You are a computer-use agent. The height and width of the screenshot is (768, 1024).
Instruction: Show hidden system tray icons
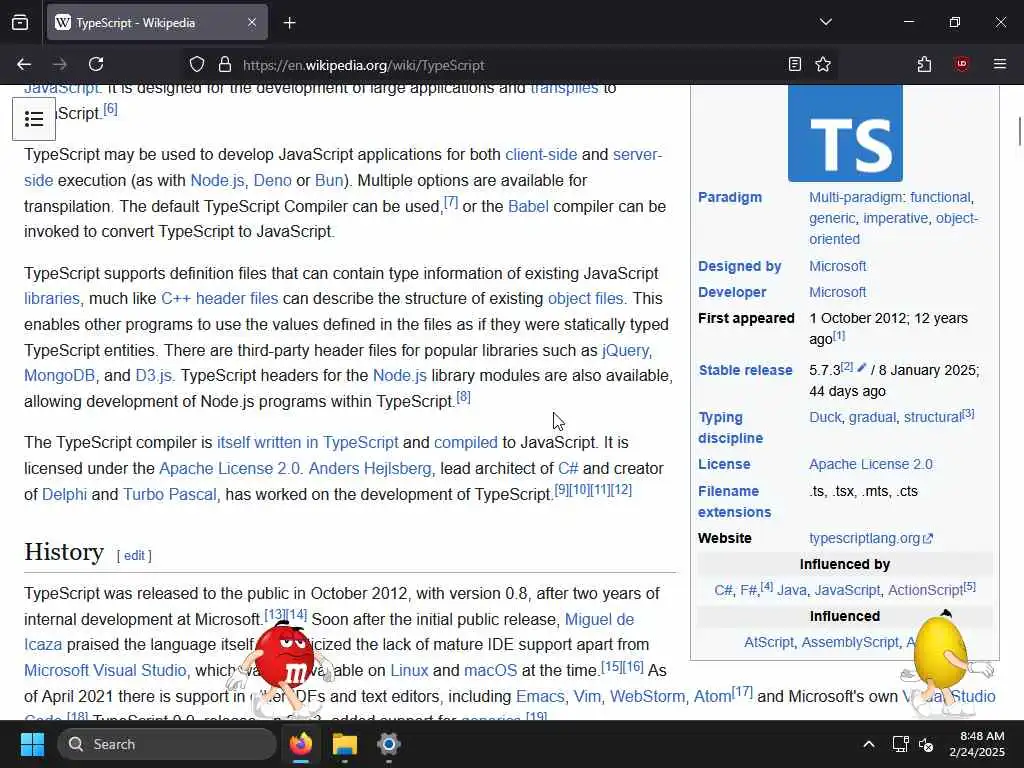(x=869, y=744)
